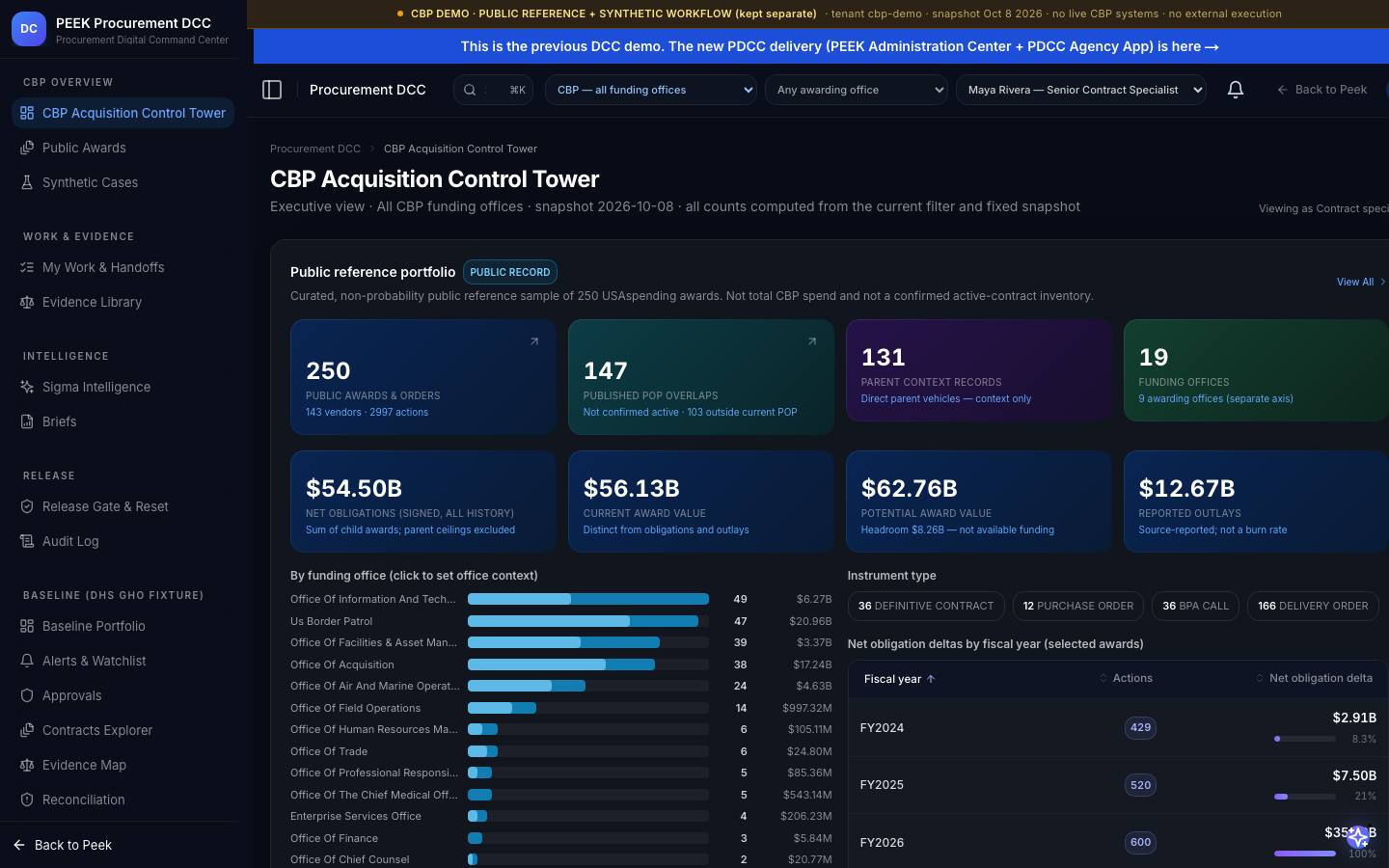Click the Audit Log icon
The width and height of the screenshot is (1389, 868).
(x=27, y=541)
